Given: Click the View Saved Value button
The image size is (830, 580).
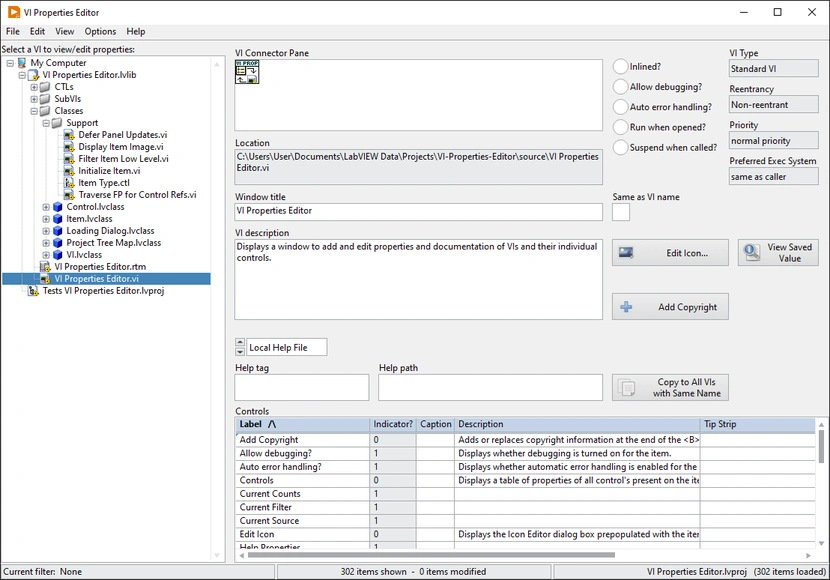Looking at the screenshot, I should click(778, 253).
